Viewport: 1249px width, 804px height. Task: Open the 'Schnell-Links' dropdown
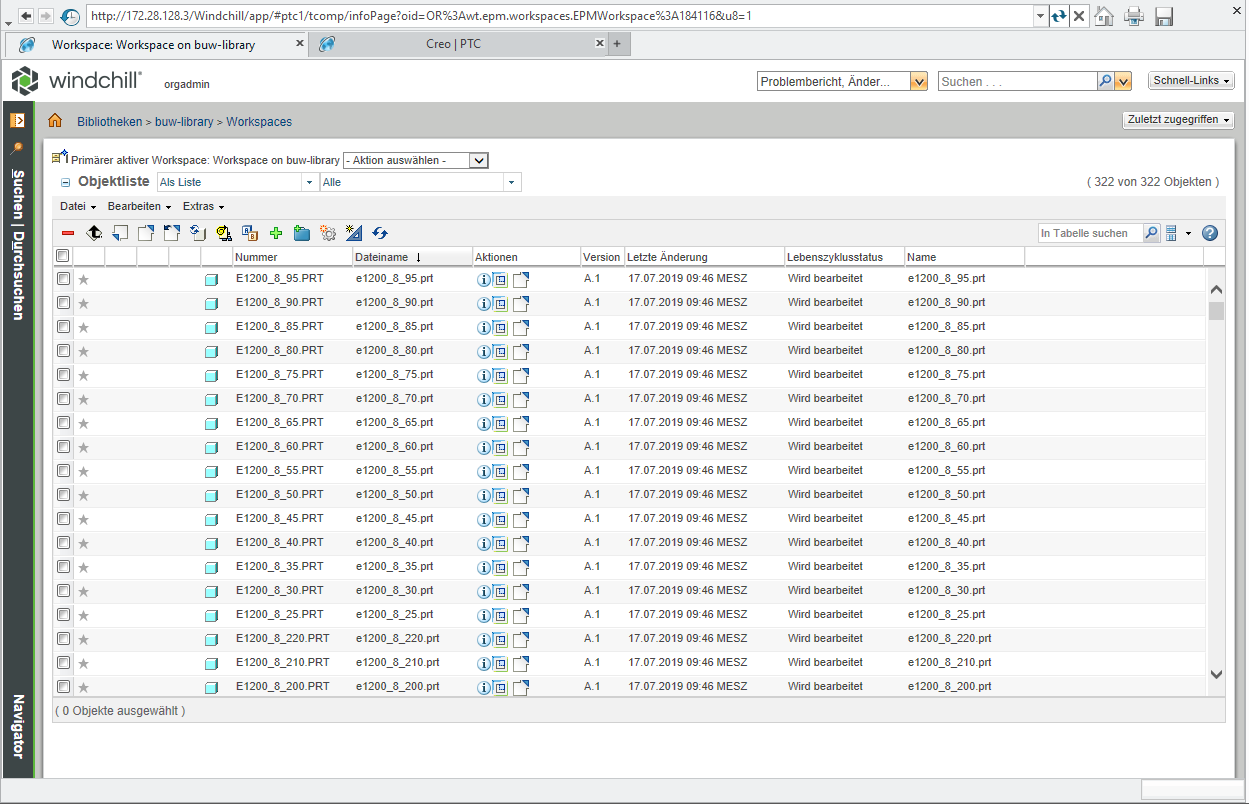[x=1192, y=81]
